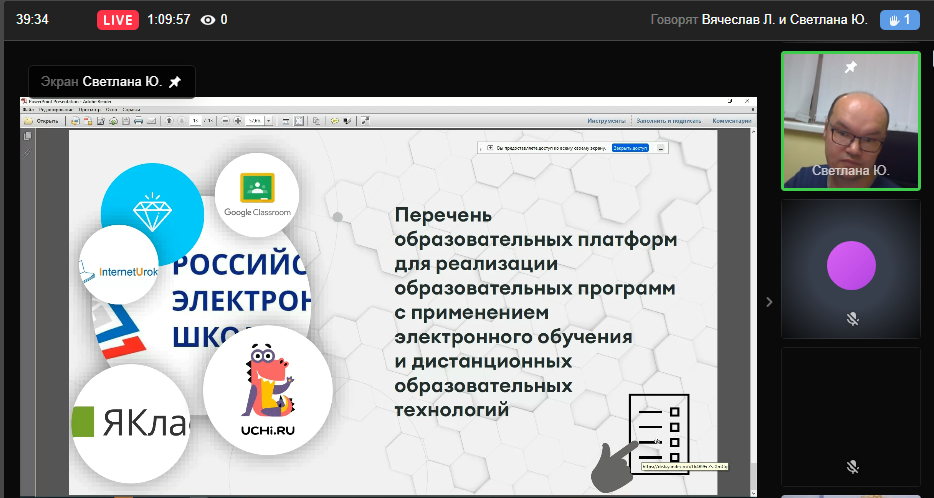Click the viewers eye icon

[x=207, y=20]
